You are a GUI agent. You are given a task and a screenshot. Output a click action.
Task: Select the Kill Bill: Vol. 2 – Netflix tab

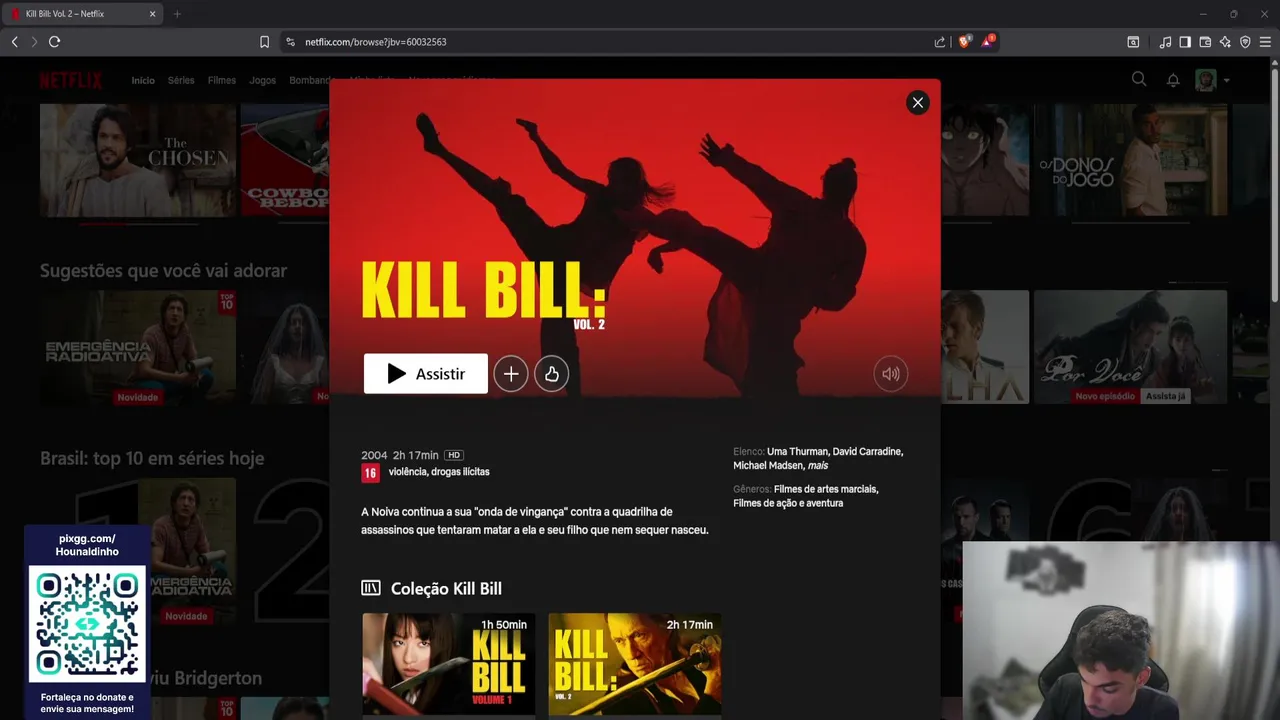82,14
